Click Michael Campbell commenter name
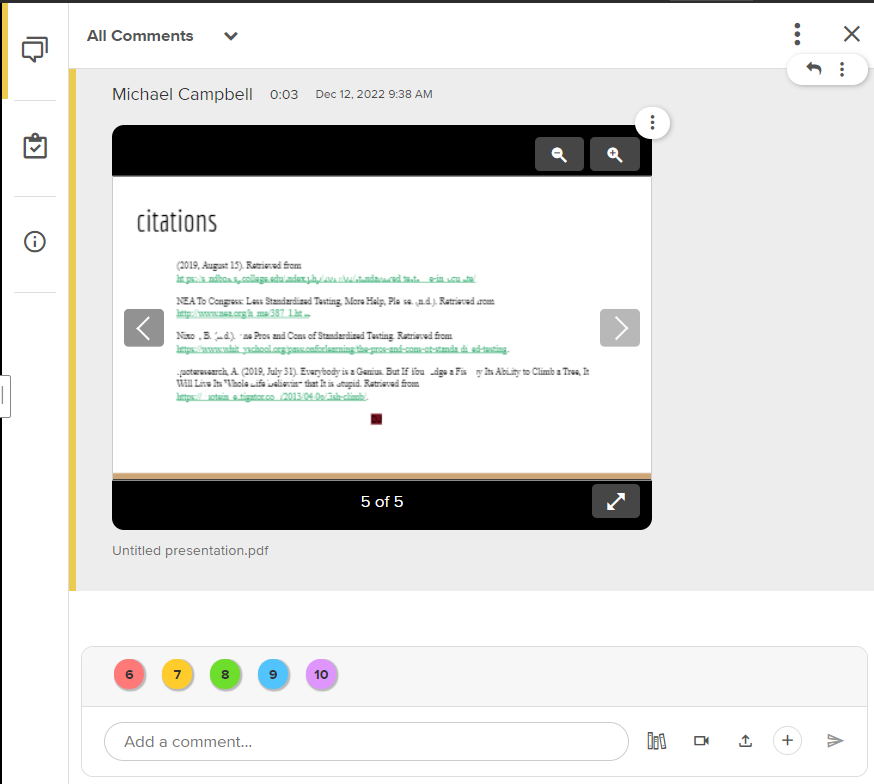Image resolution: width=874 pixels, height=784 pixels. pyautogui.click(x=182, y=94)
